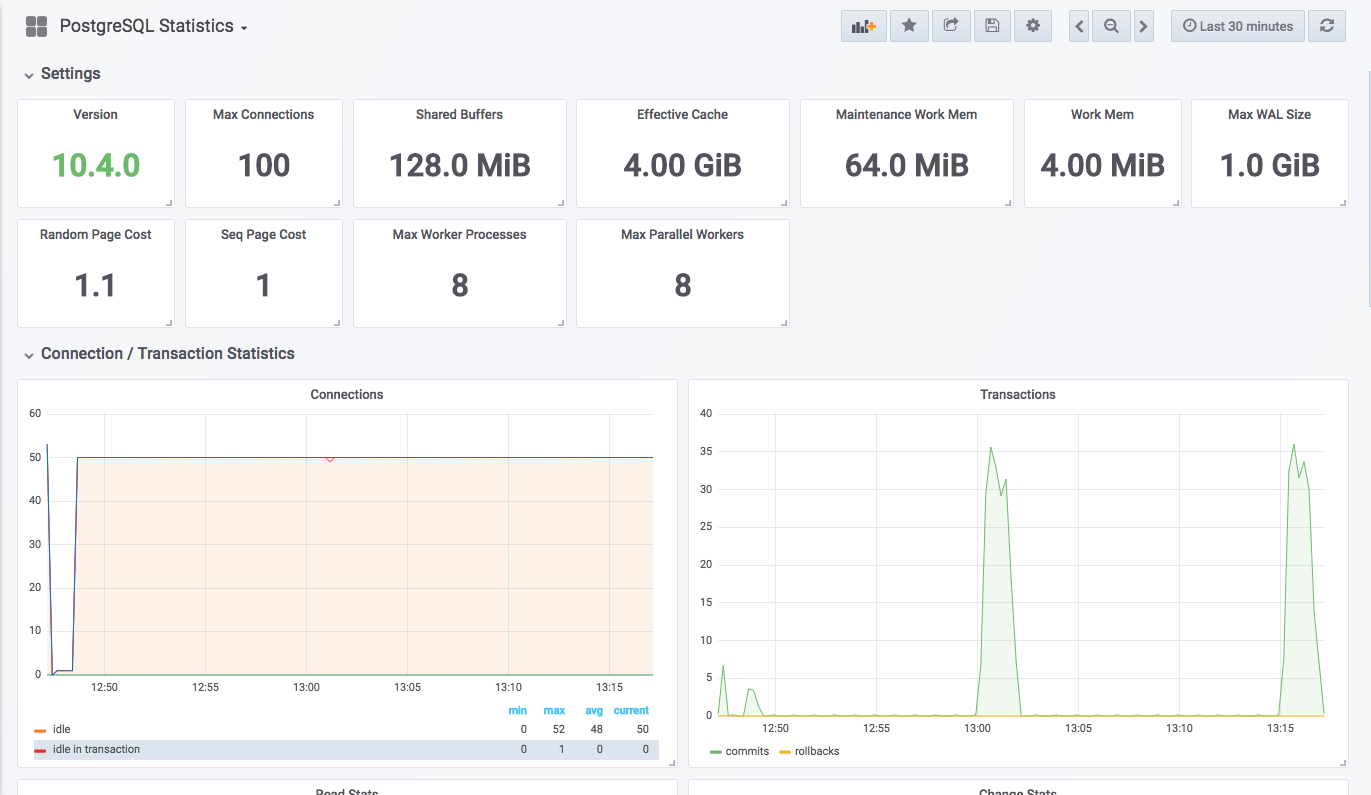Shift time range backward arrow
The image size is (1371, 795).
click(1079, 26)
